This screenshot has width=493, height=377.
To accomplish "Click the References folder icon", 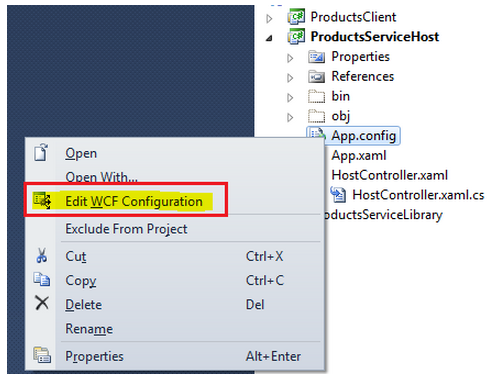I will pos(316,77).
